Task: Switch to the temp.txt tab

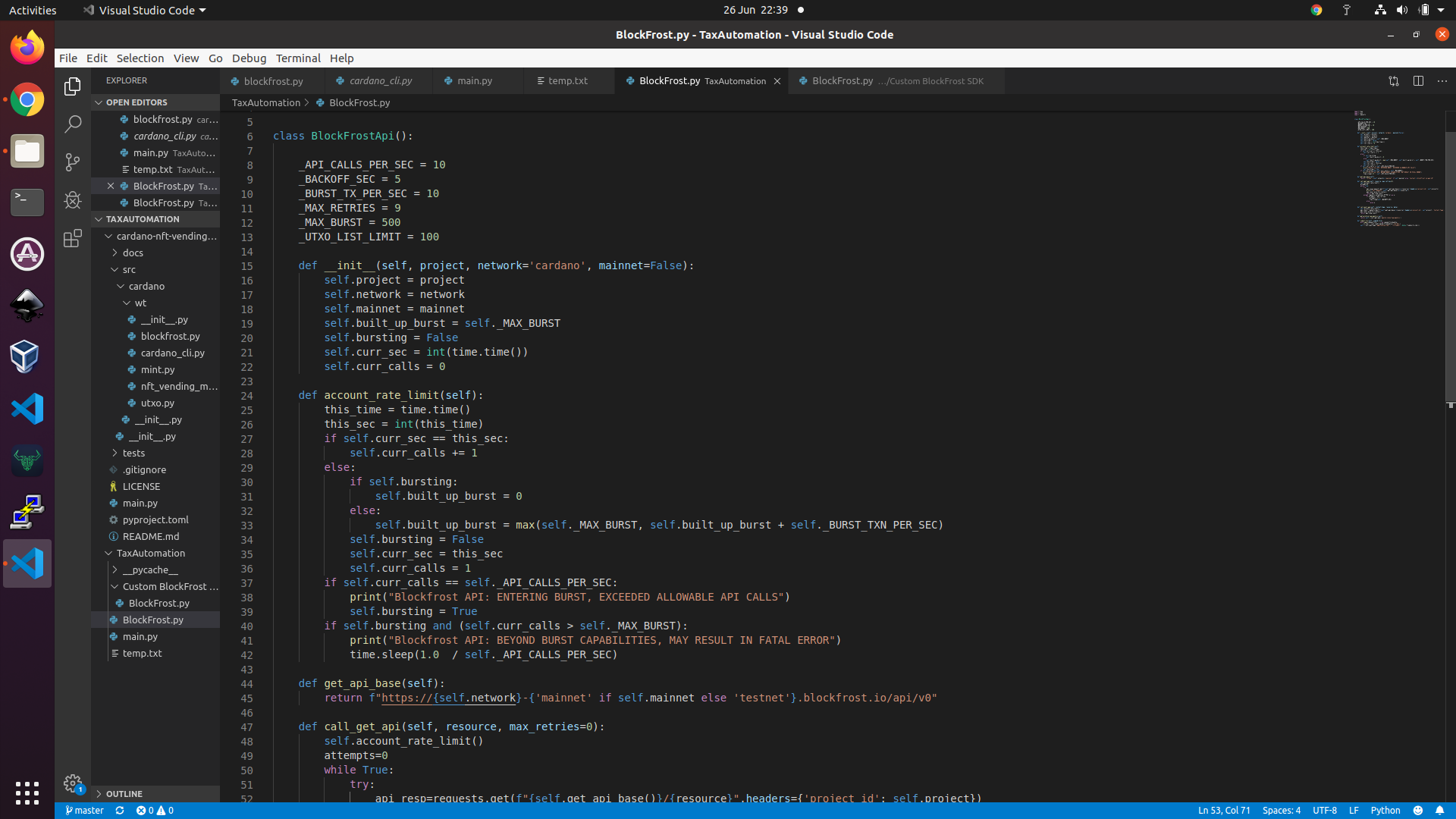Action: (x=569, y=81)
